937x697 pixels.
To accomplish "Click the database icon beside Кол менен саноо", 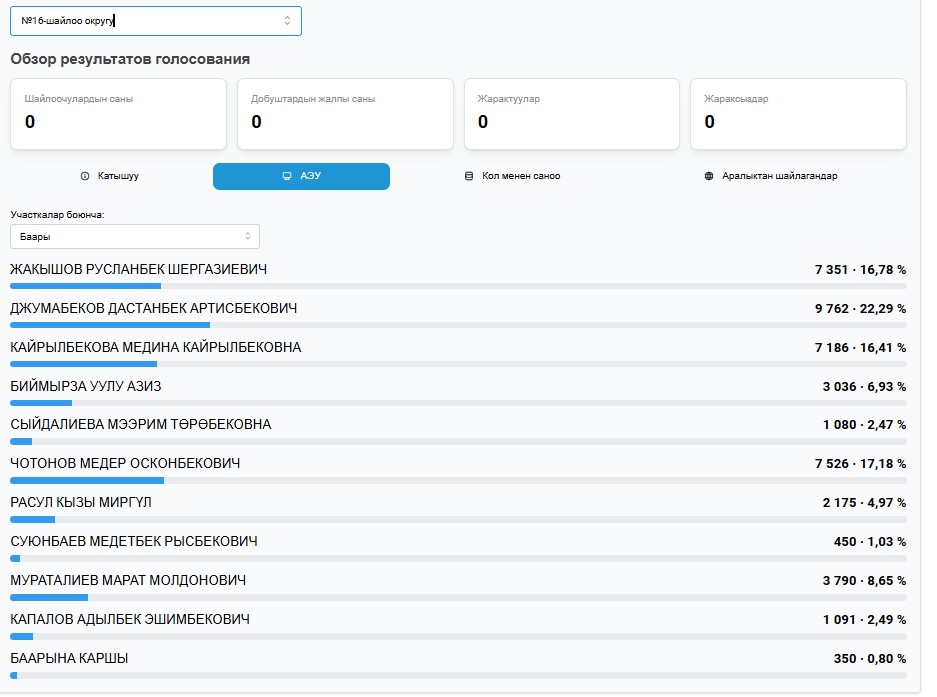I will (469, 176).
